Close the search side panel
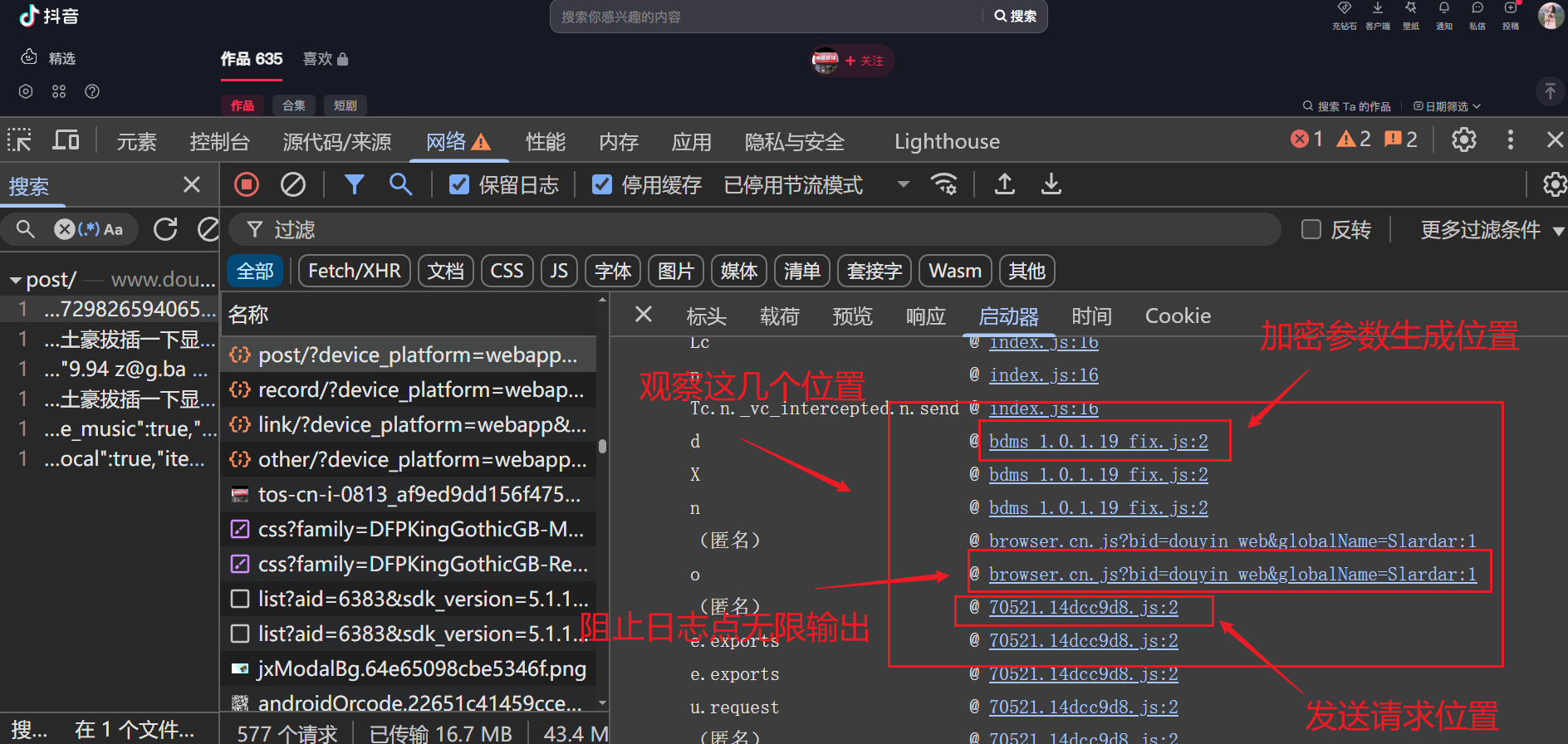The height and width of the screenshot is (744, 1568). pos(192,184)
